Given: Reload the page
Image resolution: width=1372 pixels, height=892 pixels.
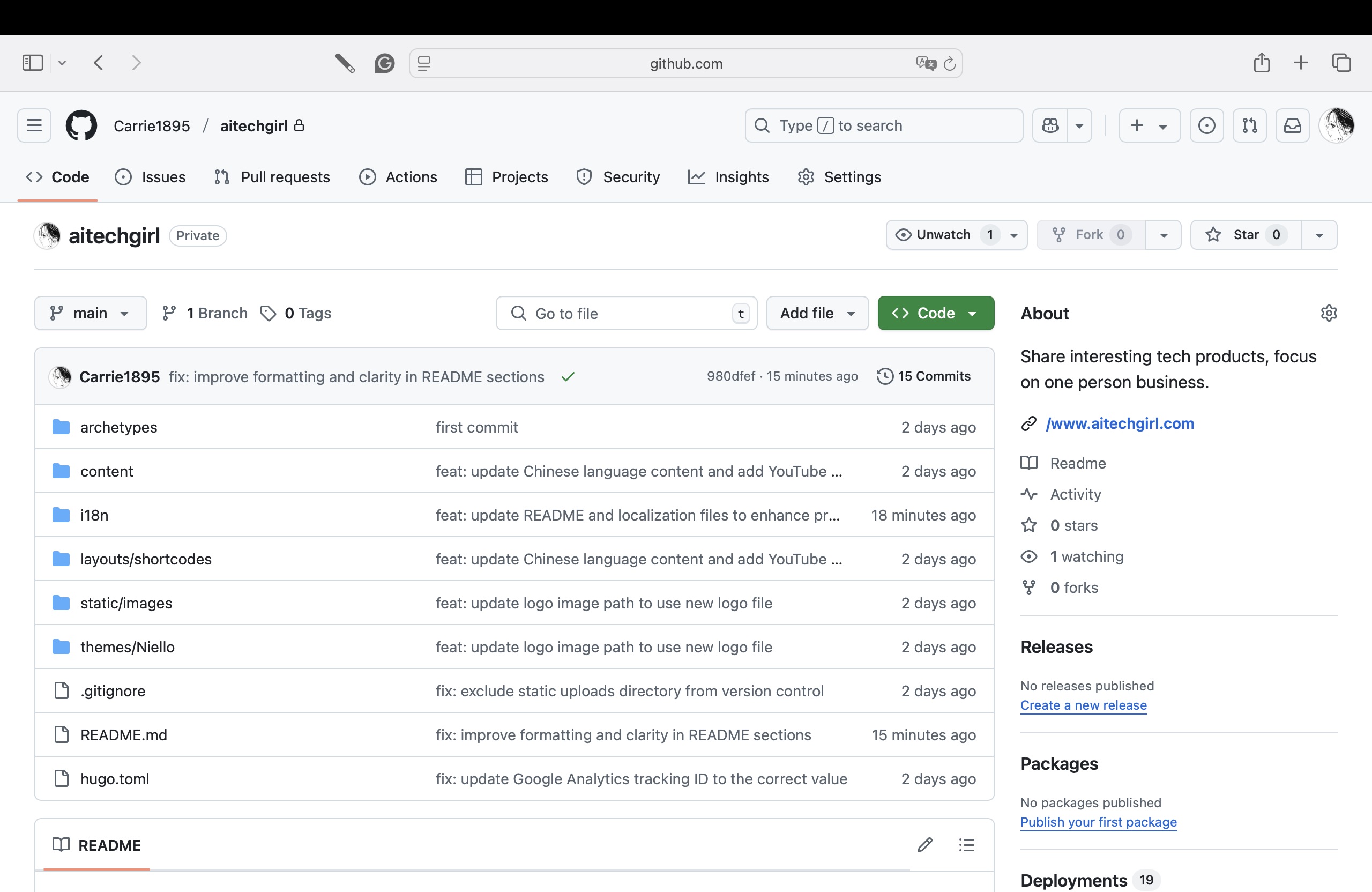Looking at the screenshot, I should pyautogui.click(x=950, y=63).
